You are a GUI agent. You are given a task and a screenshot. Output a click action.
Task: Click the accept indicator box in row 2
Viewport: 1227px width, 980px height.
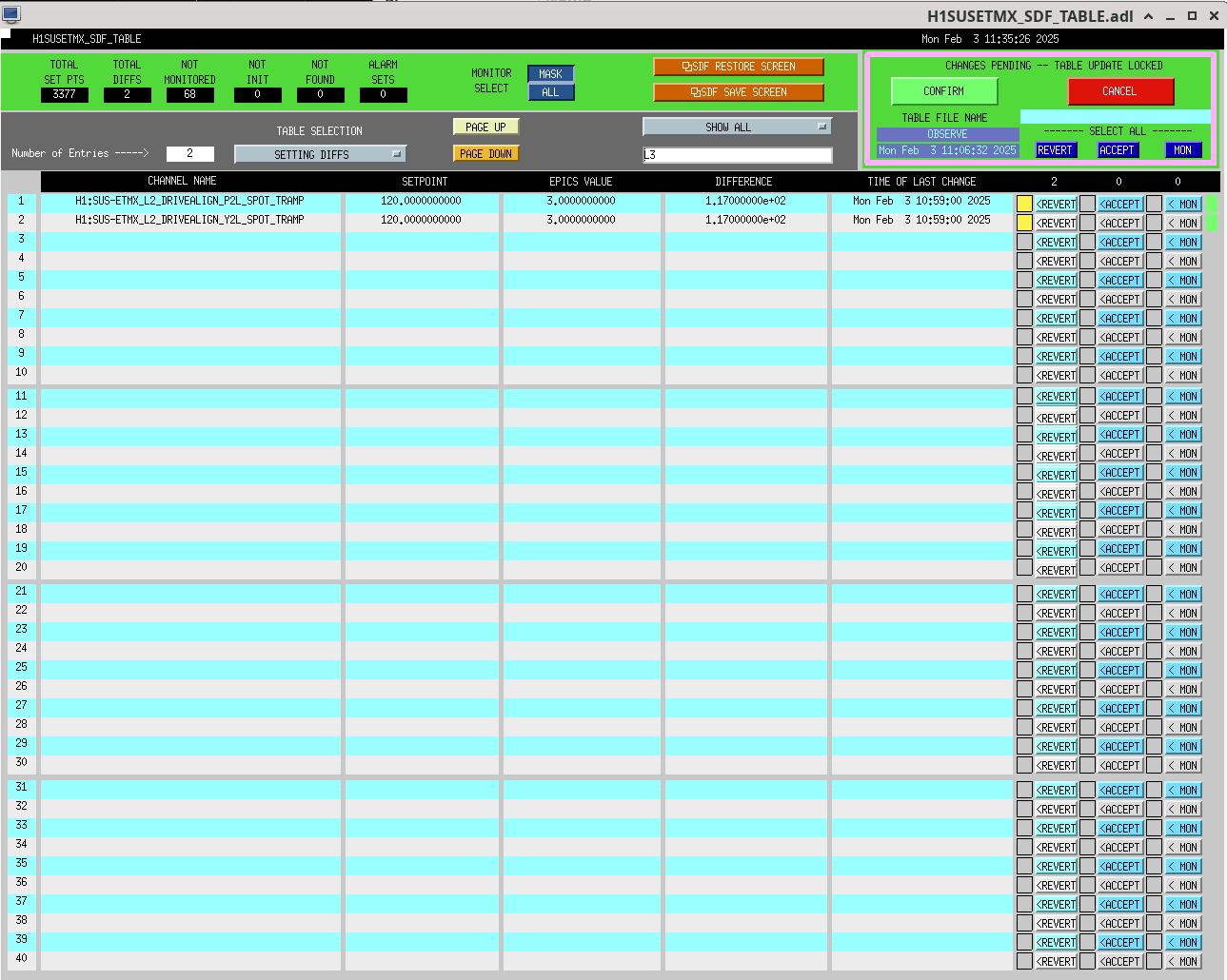[x=1087, y=223]
